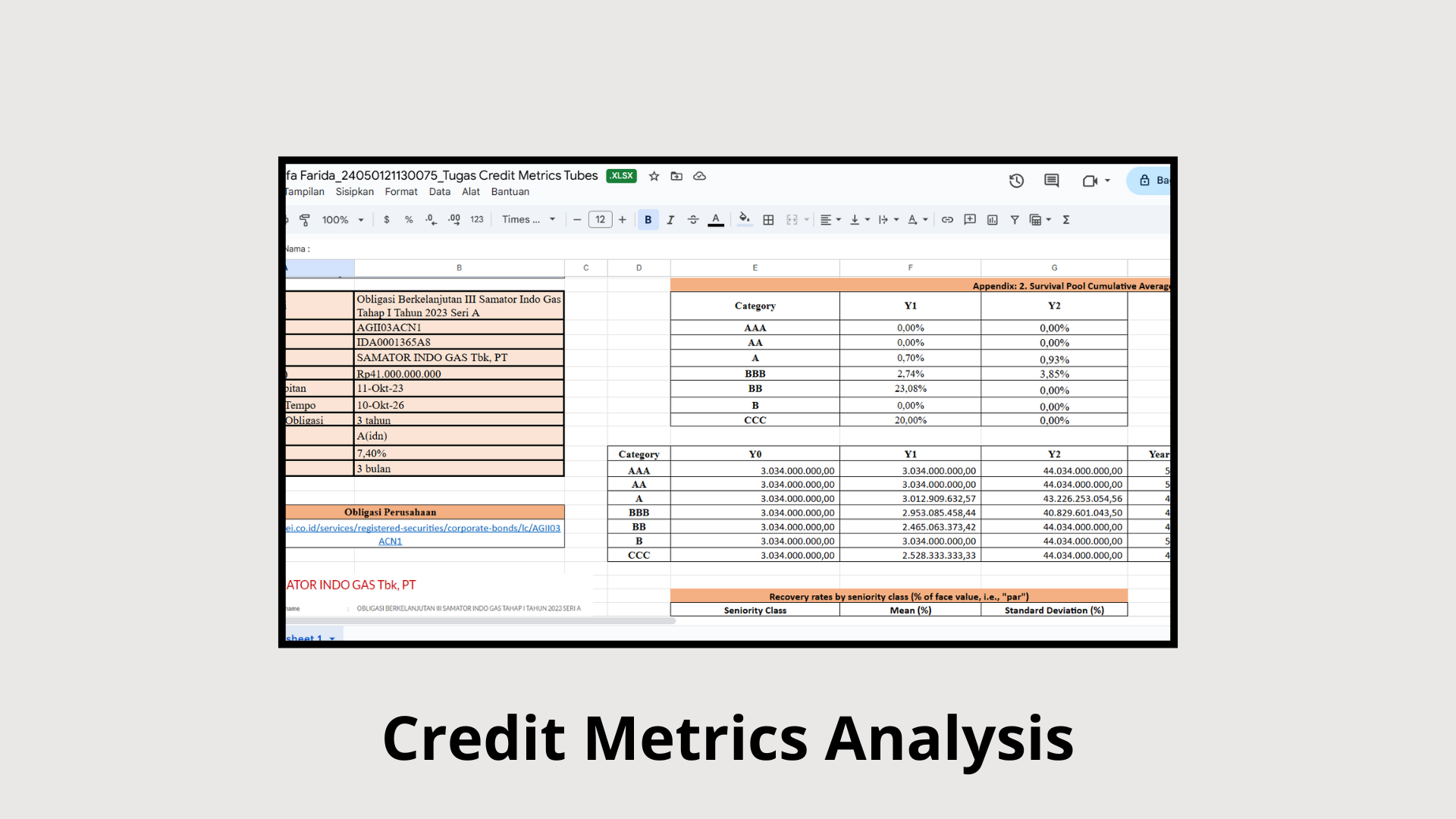Click the font size 12 field
This screenshot has width=1456, height=819.
tap(600, 220)
